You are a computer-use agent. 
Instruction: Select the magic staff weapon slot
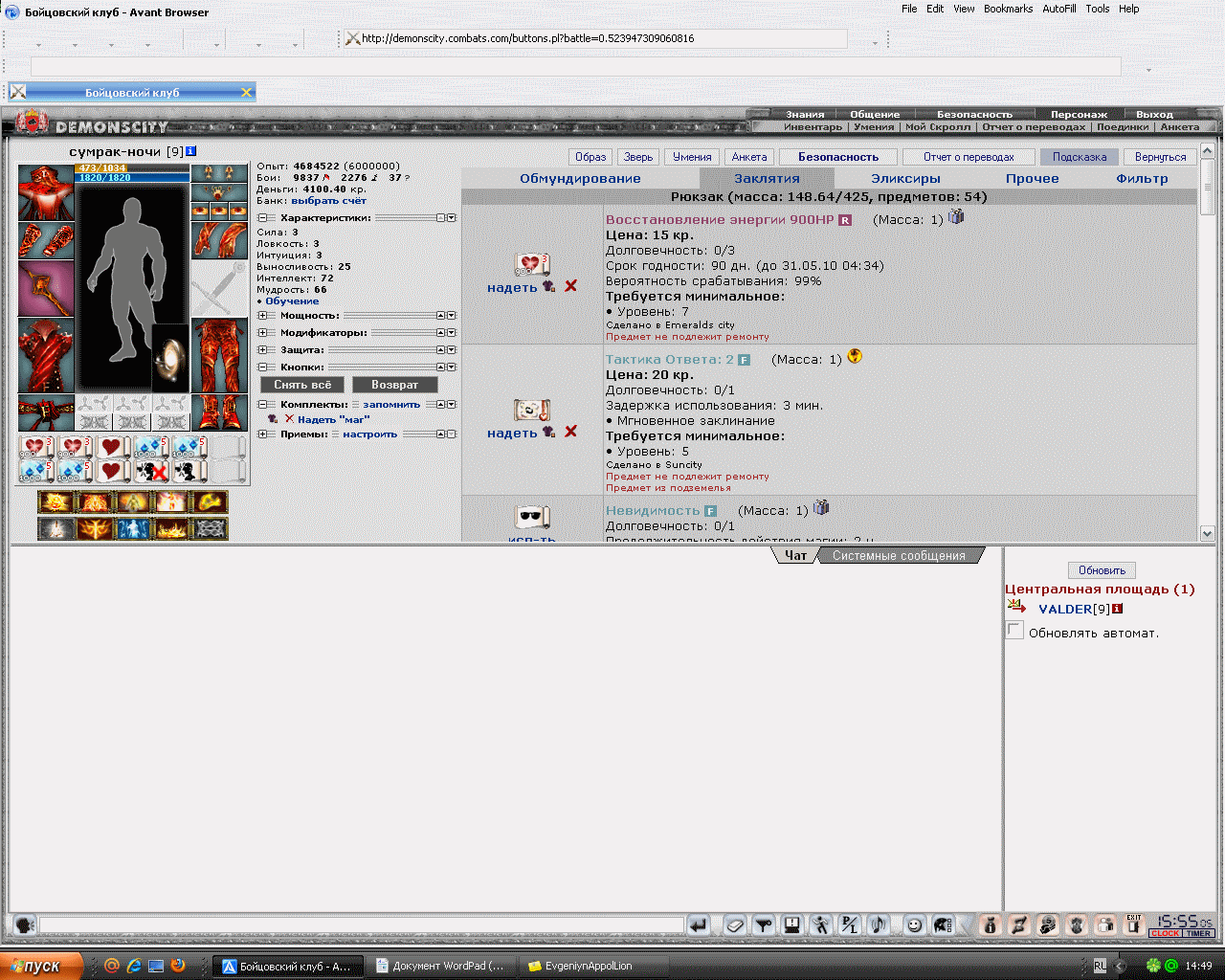point(46,288)
